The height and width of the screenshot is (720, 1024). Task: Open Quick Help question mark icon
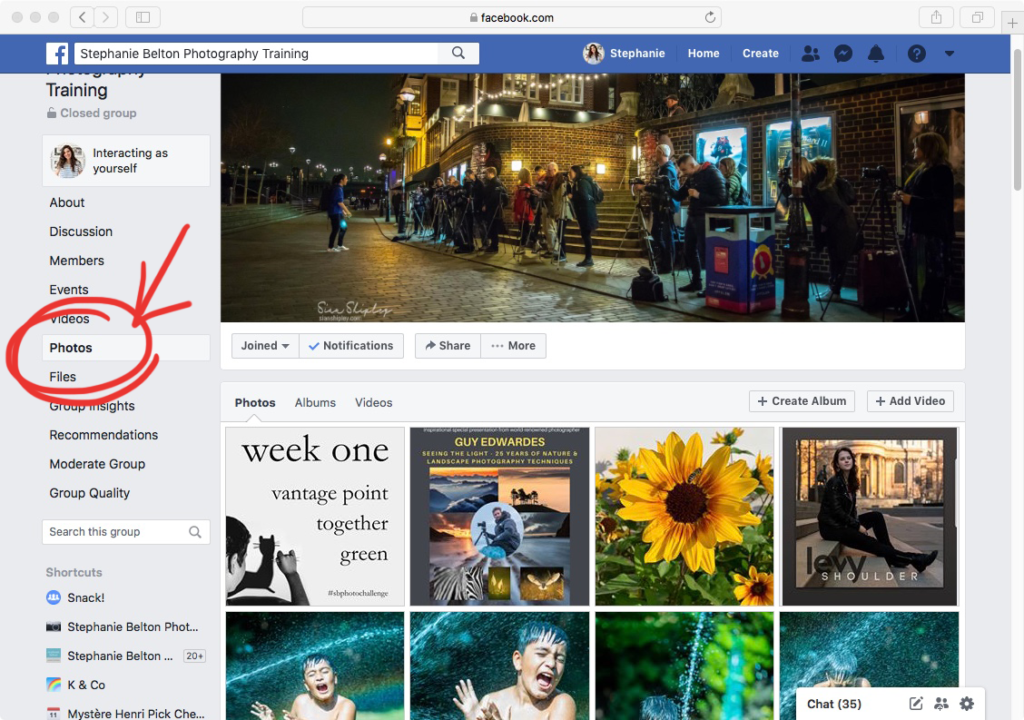(916, 53)
